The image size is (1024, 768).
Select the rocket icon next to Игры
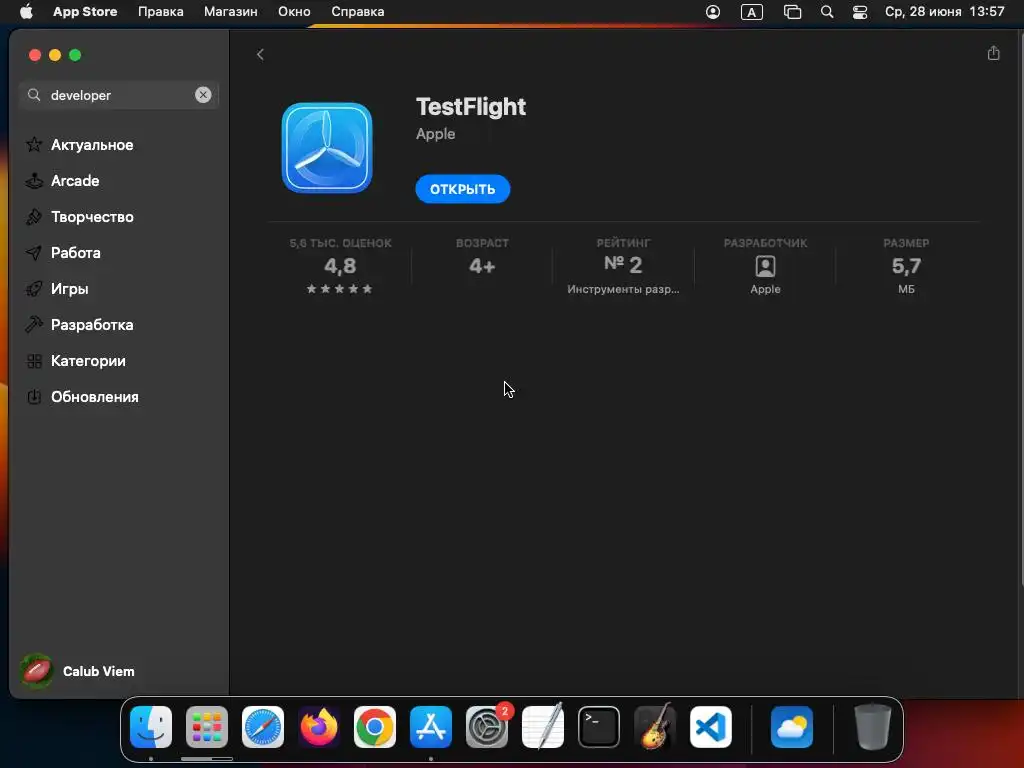(x=34, y=288)
